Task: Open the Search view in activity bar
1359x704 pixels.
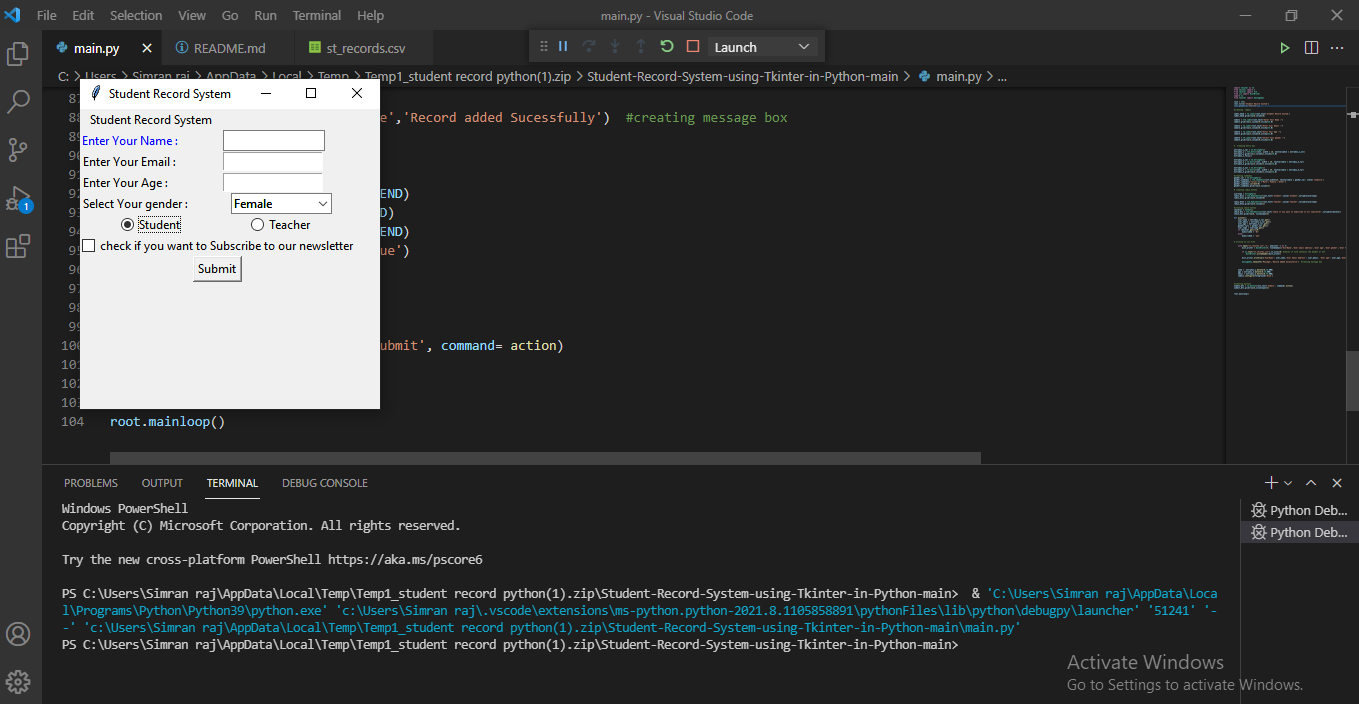Action: [18, 101]
